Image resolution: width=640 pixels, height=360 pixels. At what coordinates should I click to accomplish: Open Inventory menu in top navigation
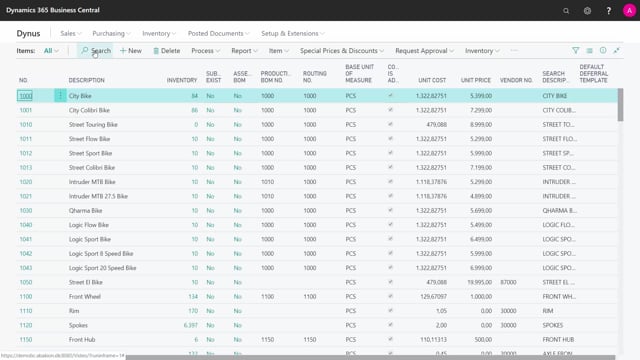[159, 33]
